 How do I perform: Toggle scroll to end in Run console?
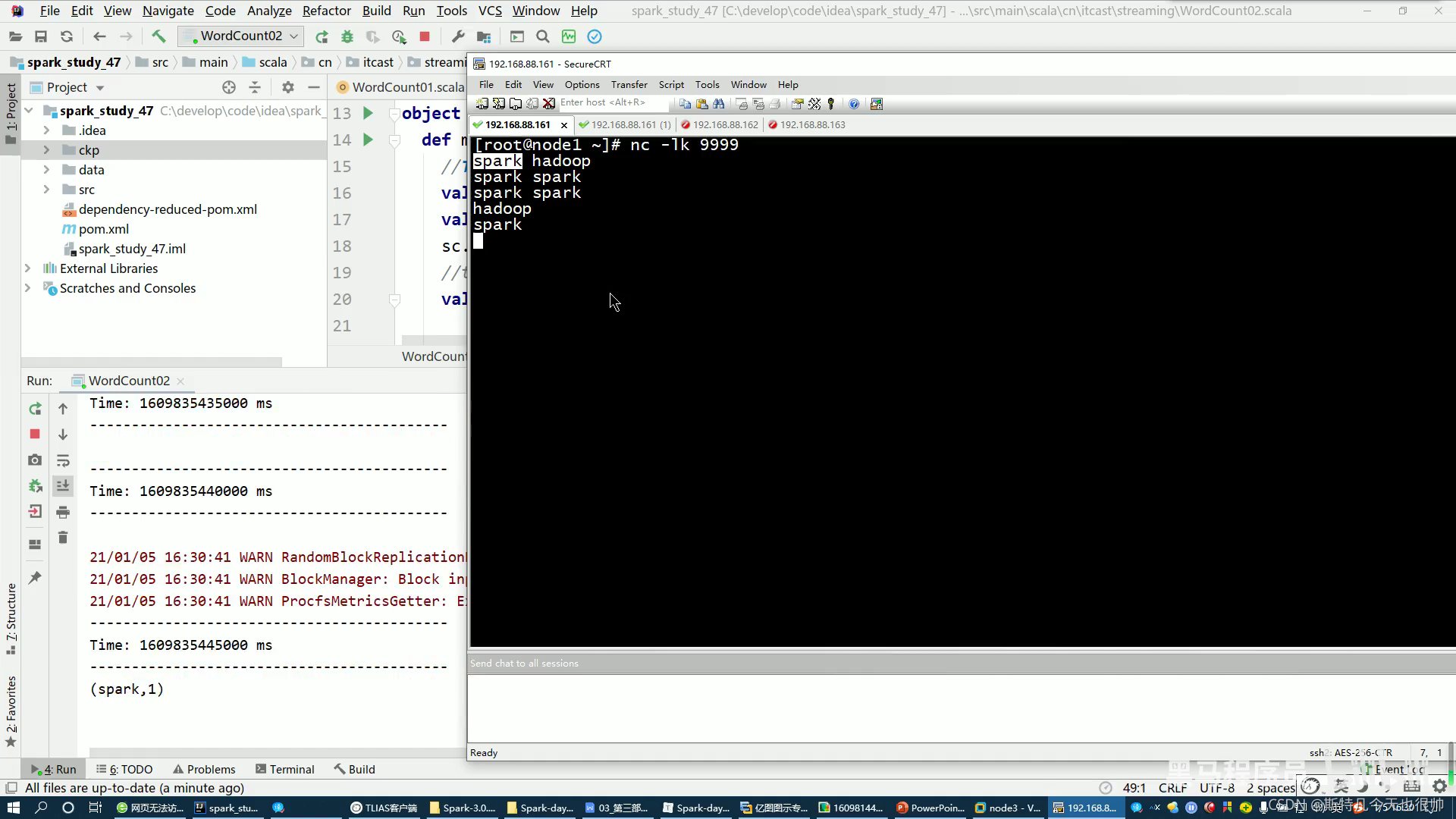(63, 486)
